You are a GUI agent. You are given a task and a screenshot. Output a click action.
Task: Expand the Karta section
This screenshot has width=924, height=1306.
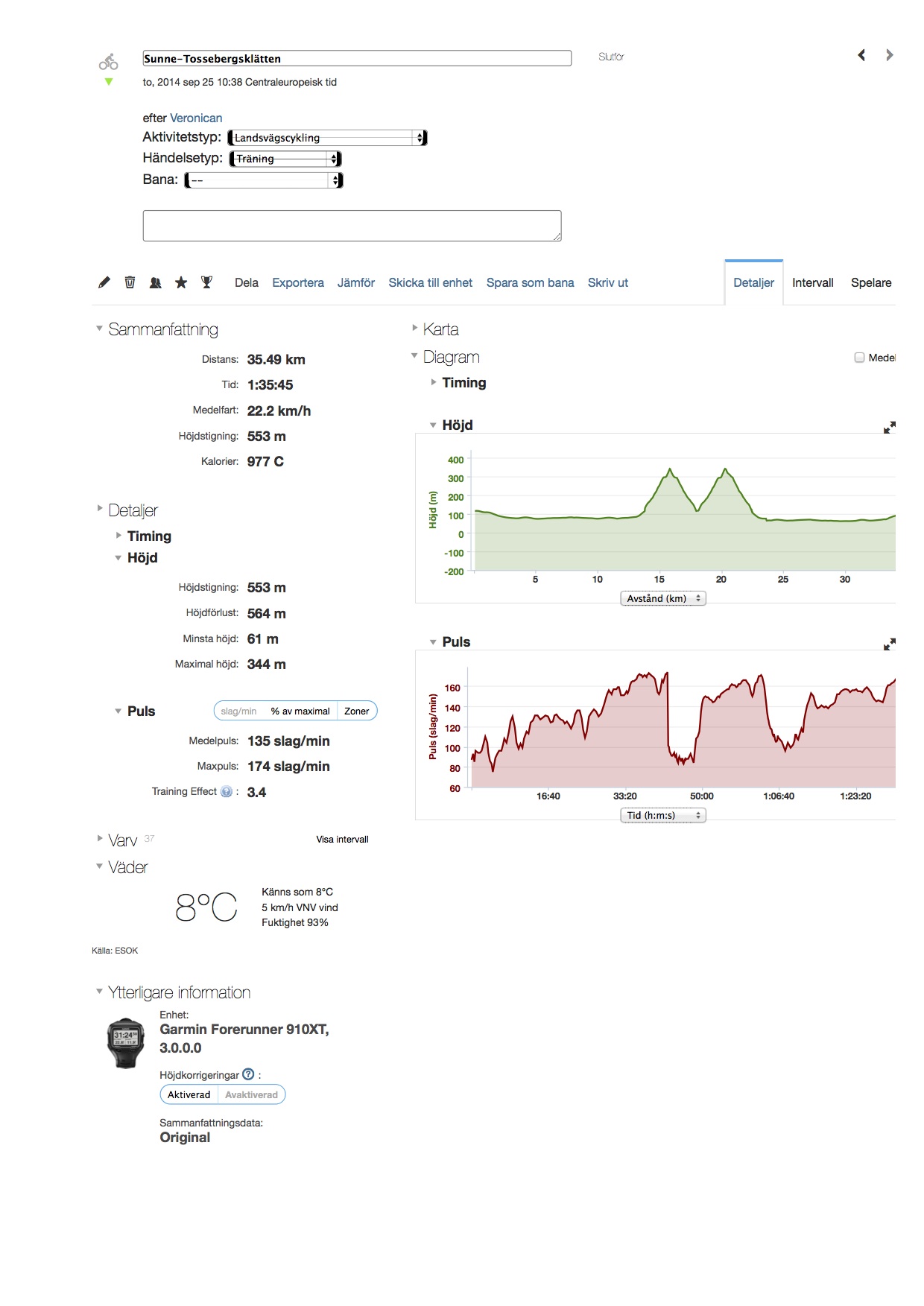click(440, 329)
